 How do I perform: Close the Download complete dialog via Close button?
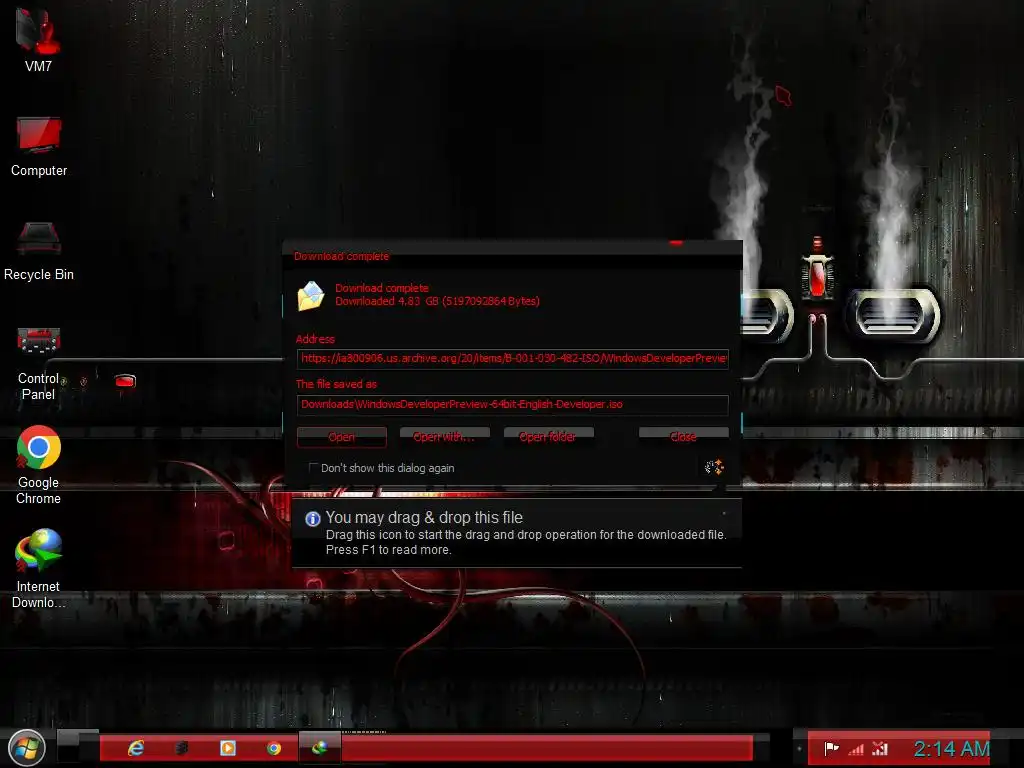pos(684,436)
